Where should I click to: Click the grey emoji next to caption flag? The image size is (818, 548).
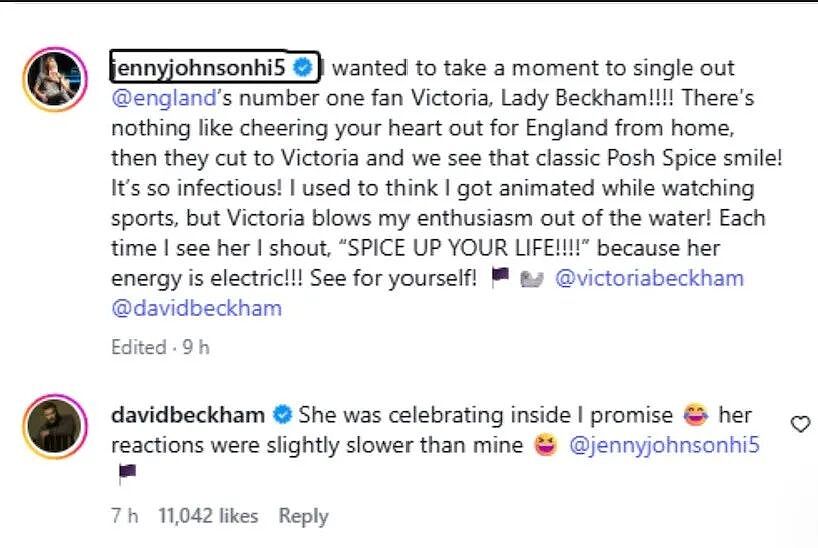tap(532, 279)
